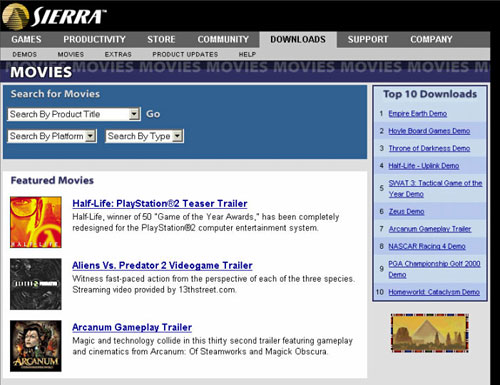Open Search By Type dropdown
Image resolution: width=500 pixels, height=385 pixels.
tap(145, 136)
